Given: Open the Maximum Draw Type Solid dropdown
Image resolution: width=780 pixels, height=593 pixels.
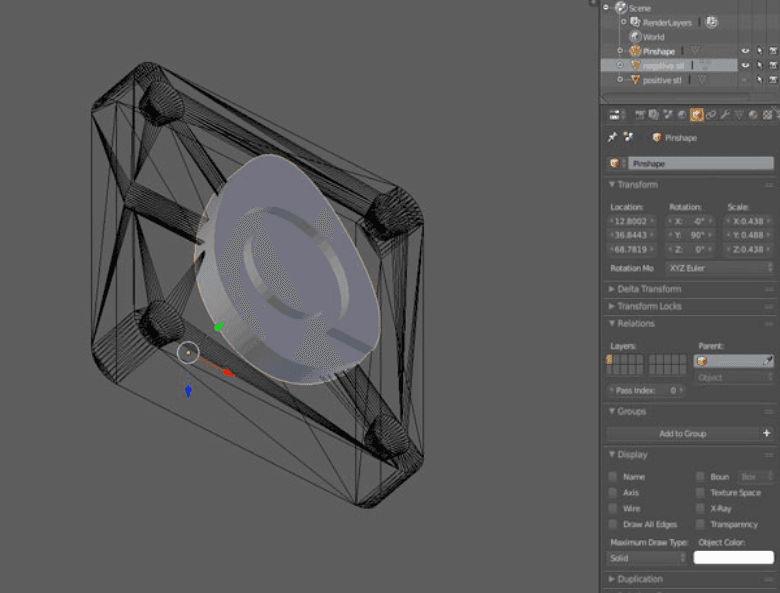Looking at the screenshot, I should click(x=648, y=557).
